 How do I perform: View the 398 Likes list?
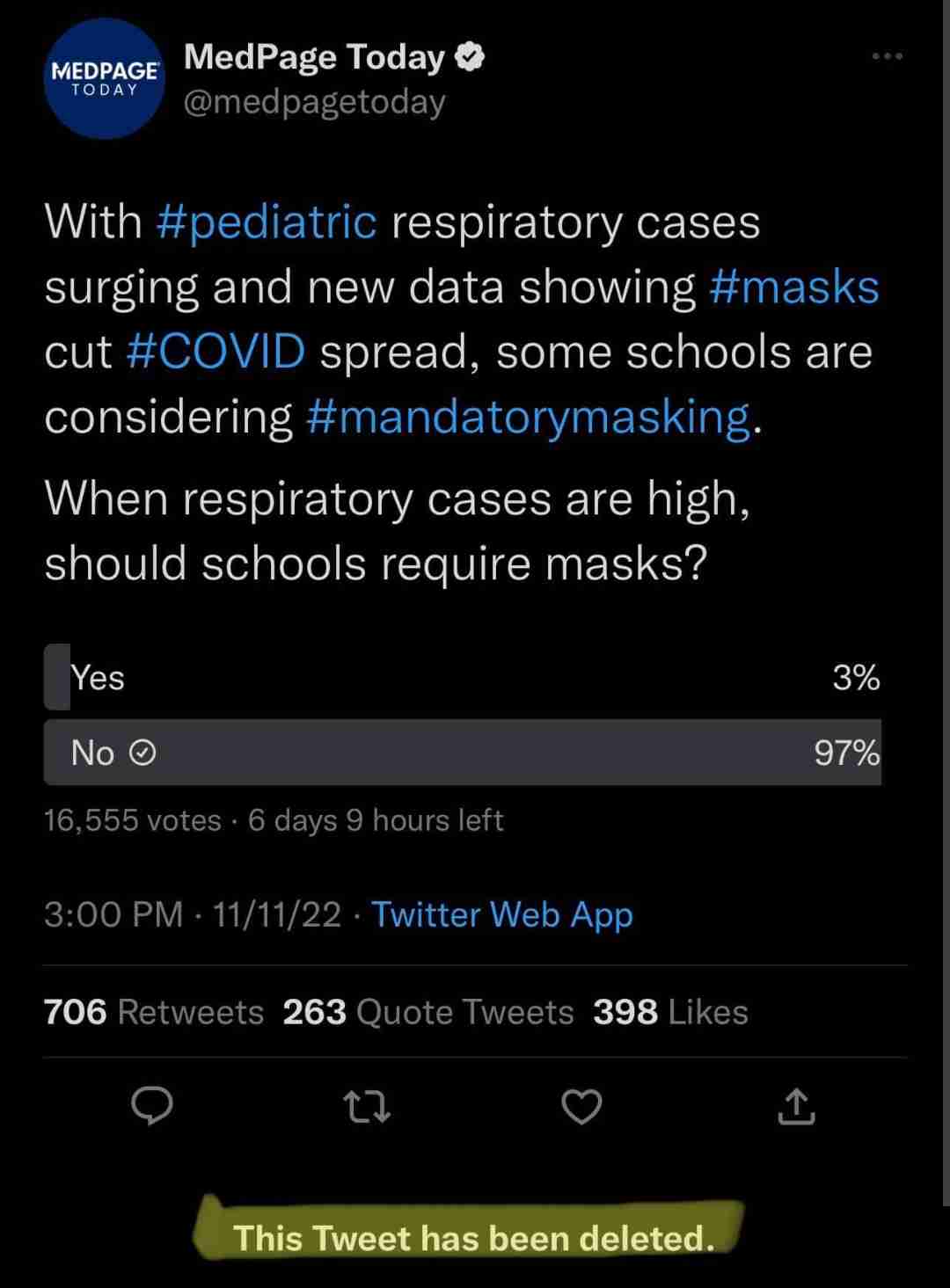click(671, 1012)
